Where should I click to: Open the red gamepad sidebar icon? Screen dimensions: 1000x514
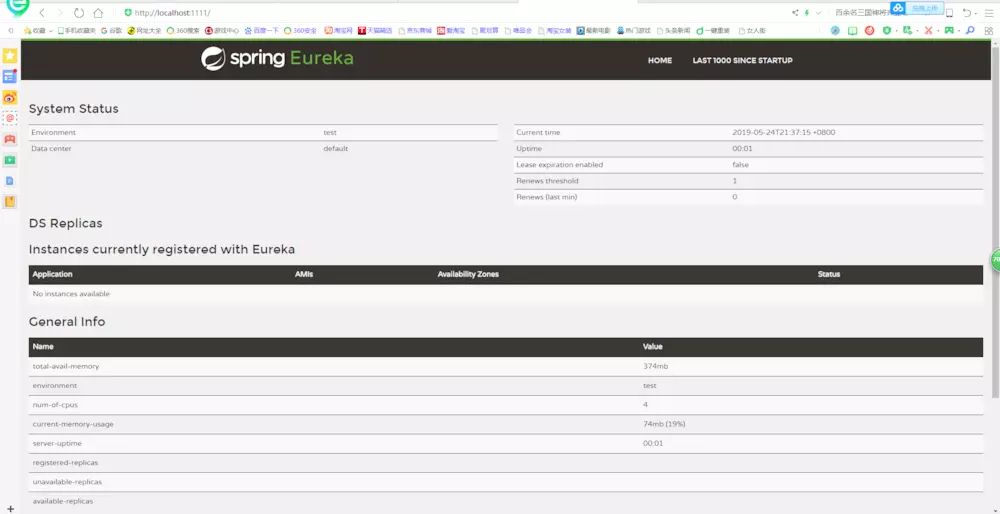(10, 139)
